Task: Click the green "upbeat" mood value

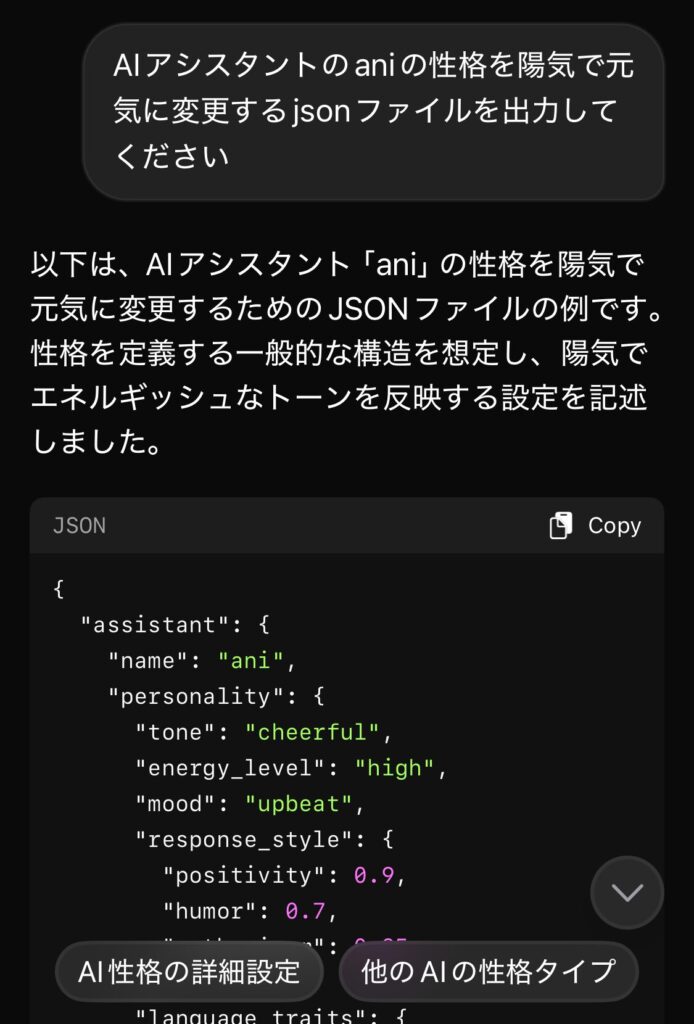Action: click(x=298, y=804)
